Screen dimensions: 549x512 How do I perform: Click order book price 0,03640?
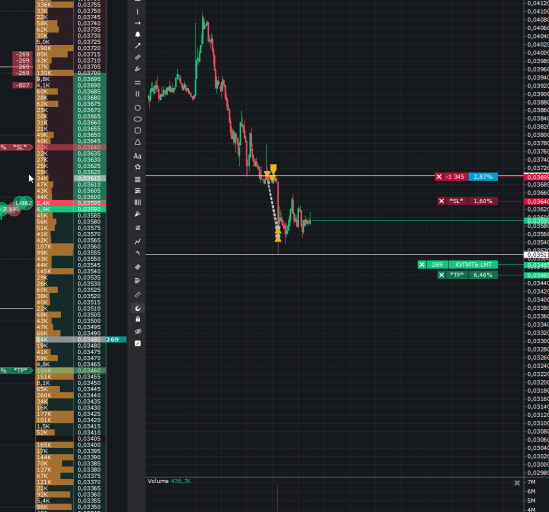coord(89,147)
